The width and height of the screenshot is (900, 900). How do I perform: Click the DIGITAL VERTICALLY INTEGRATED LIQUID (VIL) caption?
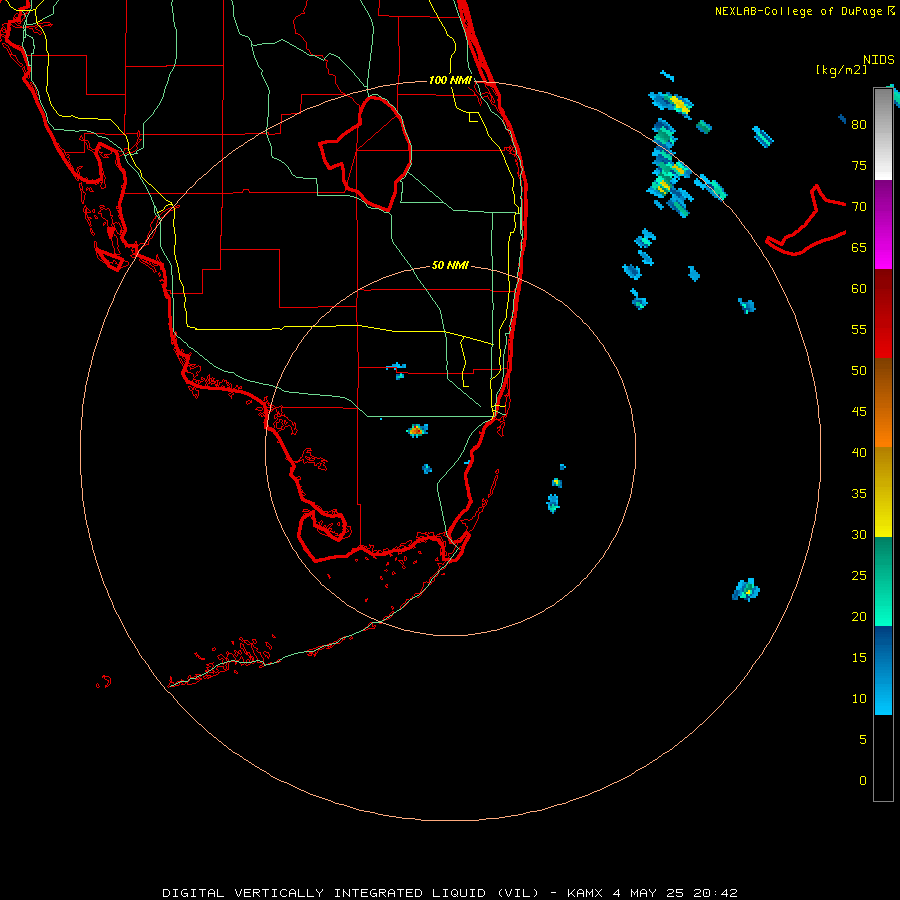coord(351,893)
